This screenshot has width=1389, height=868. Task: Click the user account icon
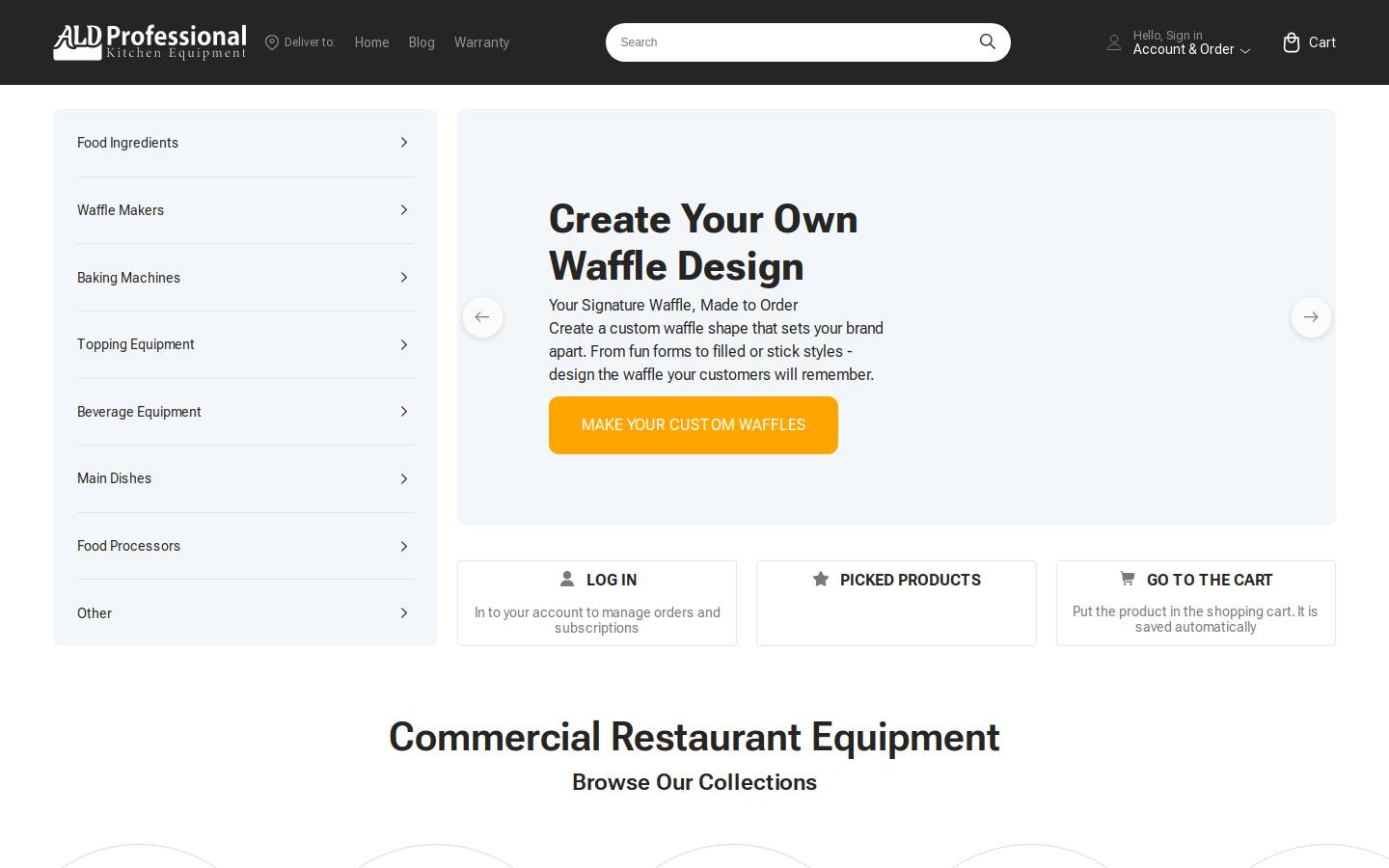(x=1114, y=42)
